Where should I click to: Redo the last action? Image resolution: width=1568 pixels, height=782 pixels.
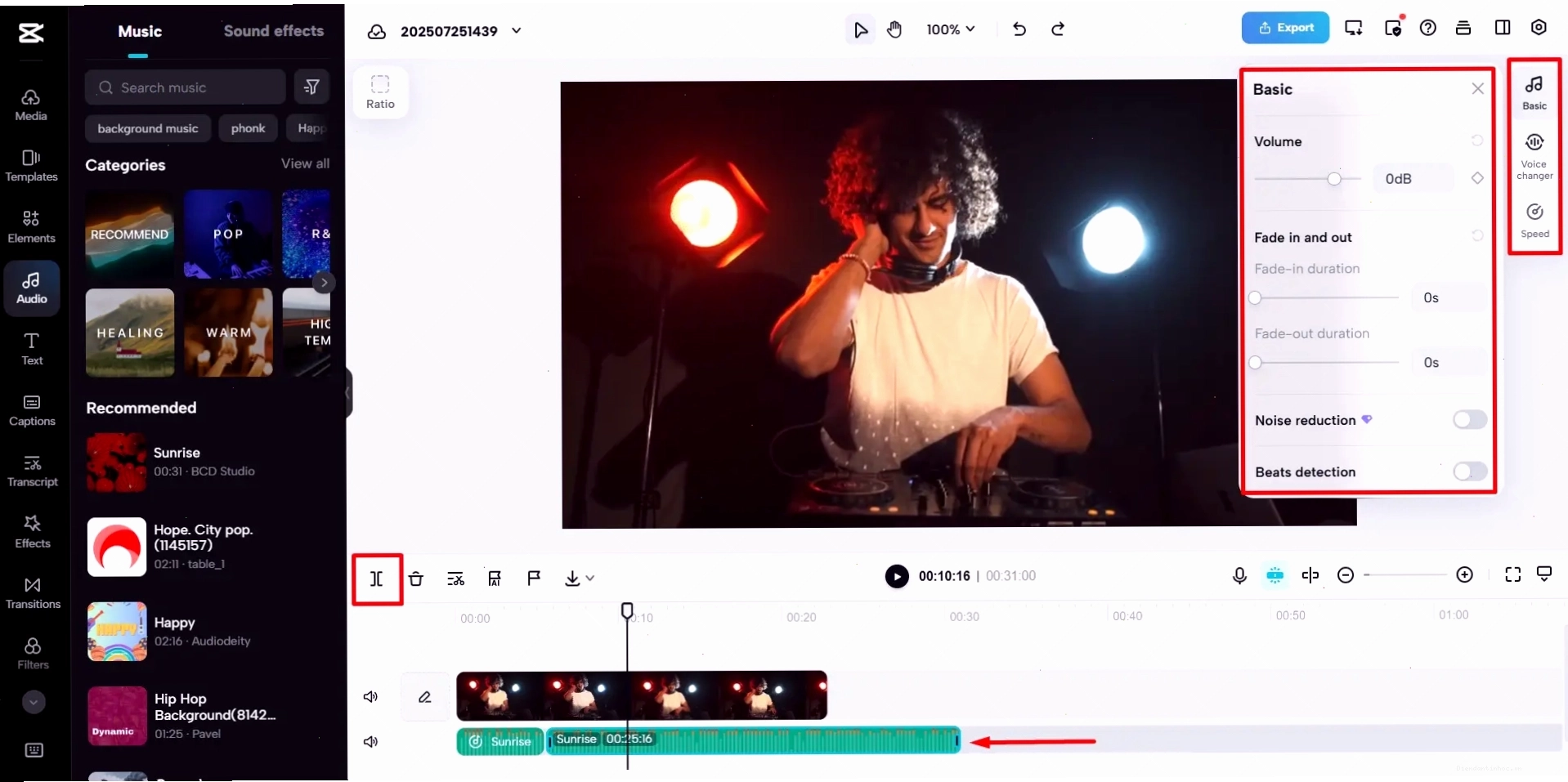(1058, 29)
